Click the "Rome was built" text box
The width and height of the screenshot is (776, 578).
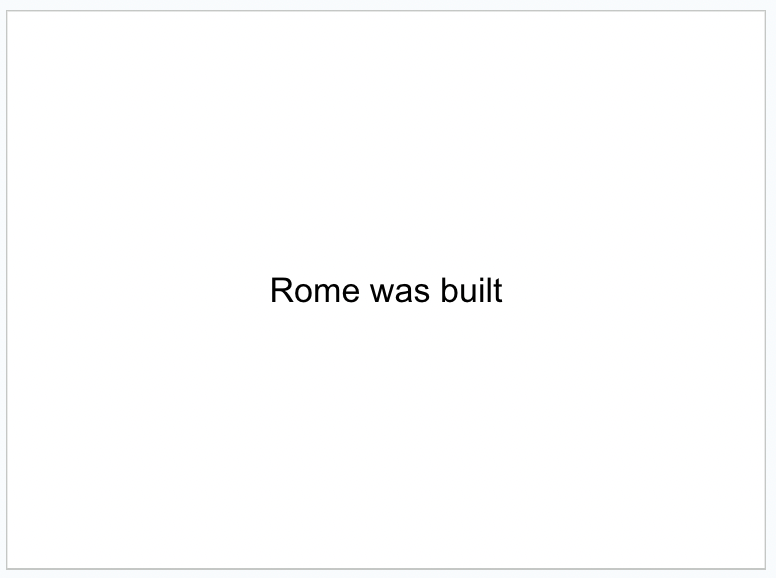(x=387, y=290)
